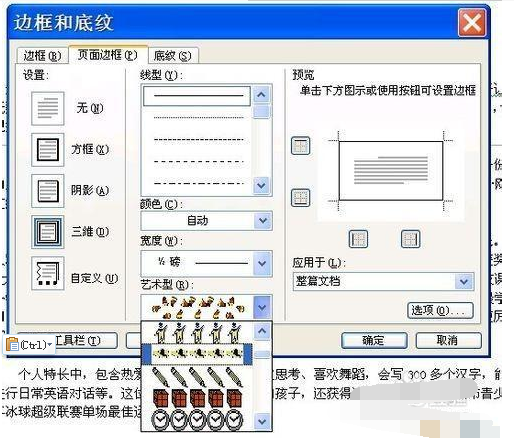Switch to the Shading (底纹) tab
Viewport: 514px width, 438px height.
coord(173,56)
